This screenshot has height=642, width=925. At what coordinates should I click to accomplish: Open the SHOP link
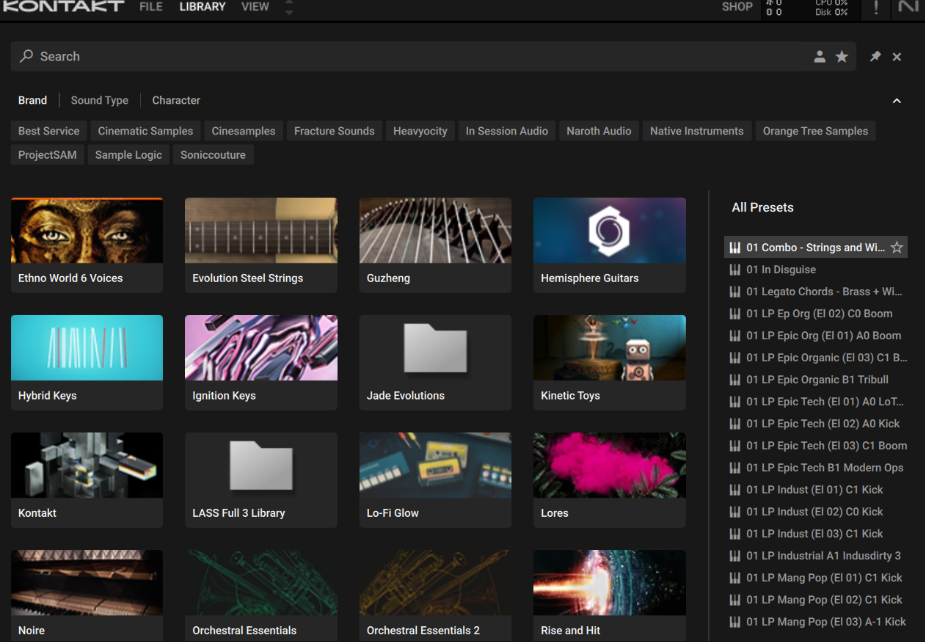tap(737, 6)
